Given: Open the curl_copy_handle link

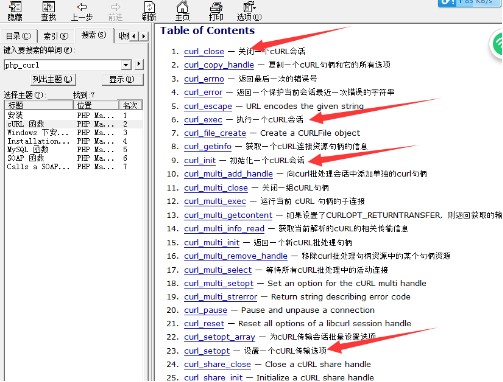Looking at the screenshot, I should tap(219, 65).
